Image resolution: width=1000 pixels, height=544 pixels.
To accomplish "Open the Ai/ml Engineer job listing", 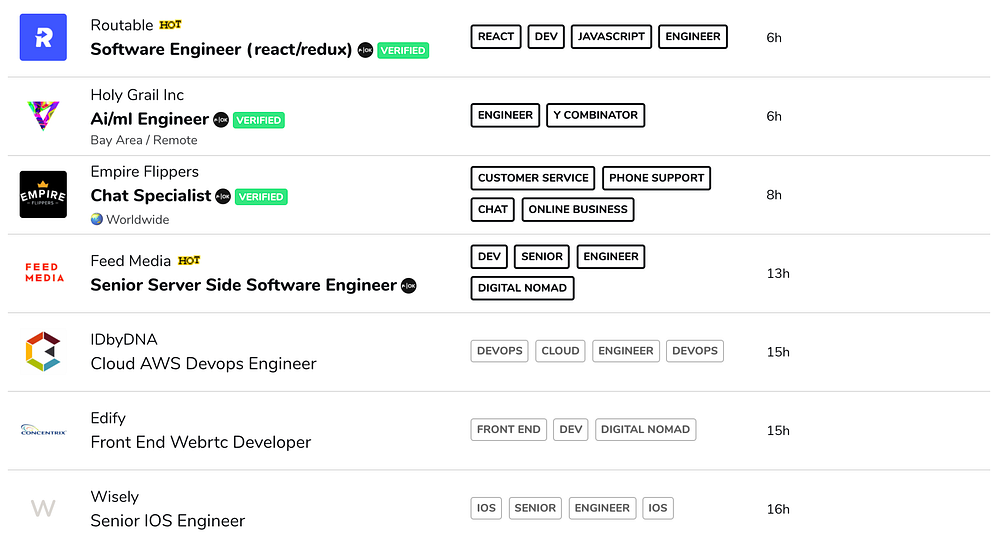I will (x=149, y=119).
